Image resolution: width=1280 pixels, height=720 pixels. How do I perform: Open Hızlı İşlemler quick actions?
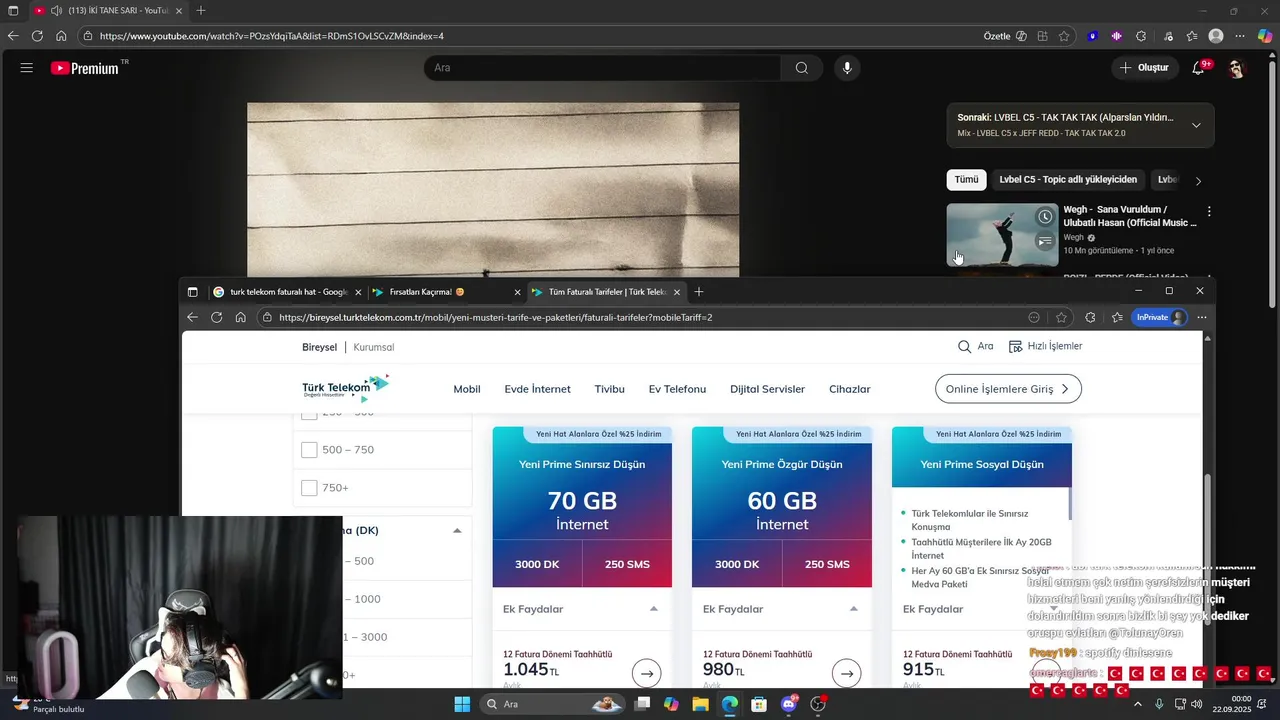(x=1045, y=346)
